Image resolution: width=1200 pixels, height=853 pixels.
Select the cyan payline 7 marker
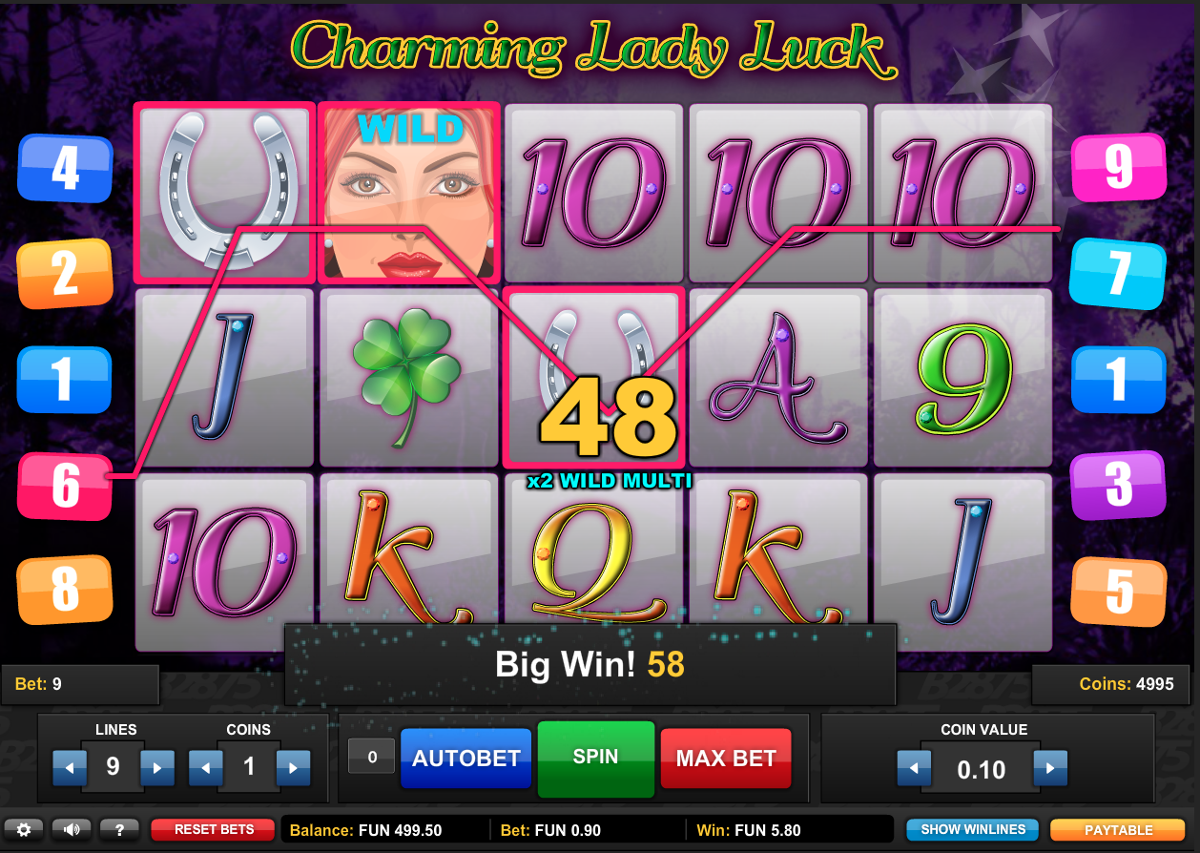(1119, 273)
